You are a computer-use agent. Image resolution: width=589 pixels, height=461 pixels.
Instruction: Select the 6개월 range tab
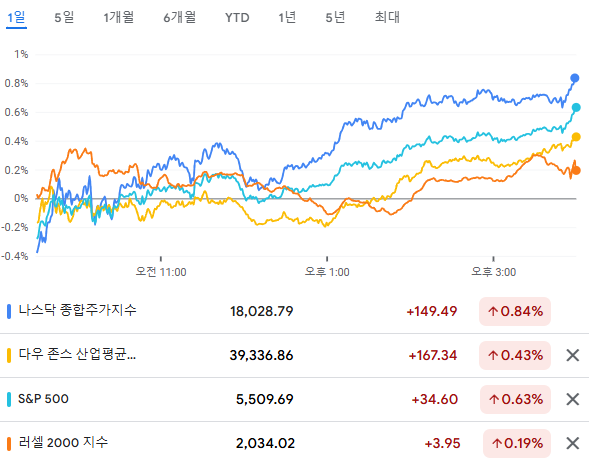click(180, 17)
